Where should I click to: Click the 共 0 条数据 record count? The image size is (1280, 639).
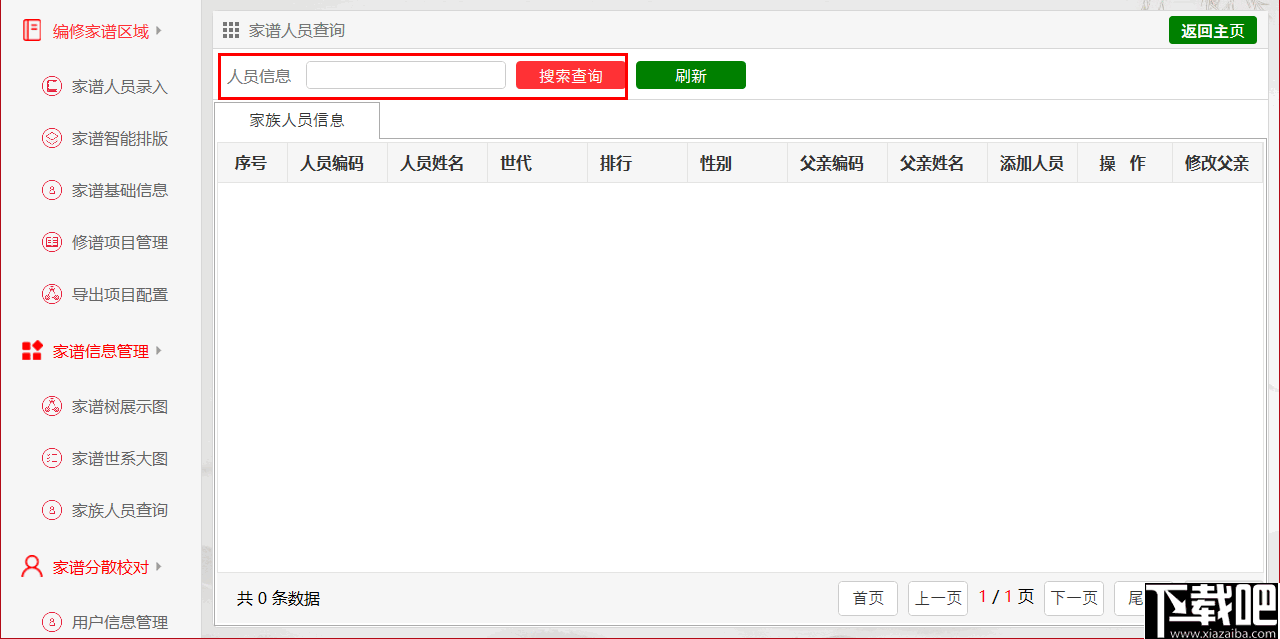(279, 599)
